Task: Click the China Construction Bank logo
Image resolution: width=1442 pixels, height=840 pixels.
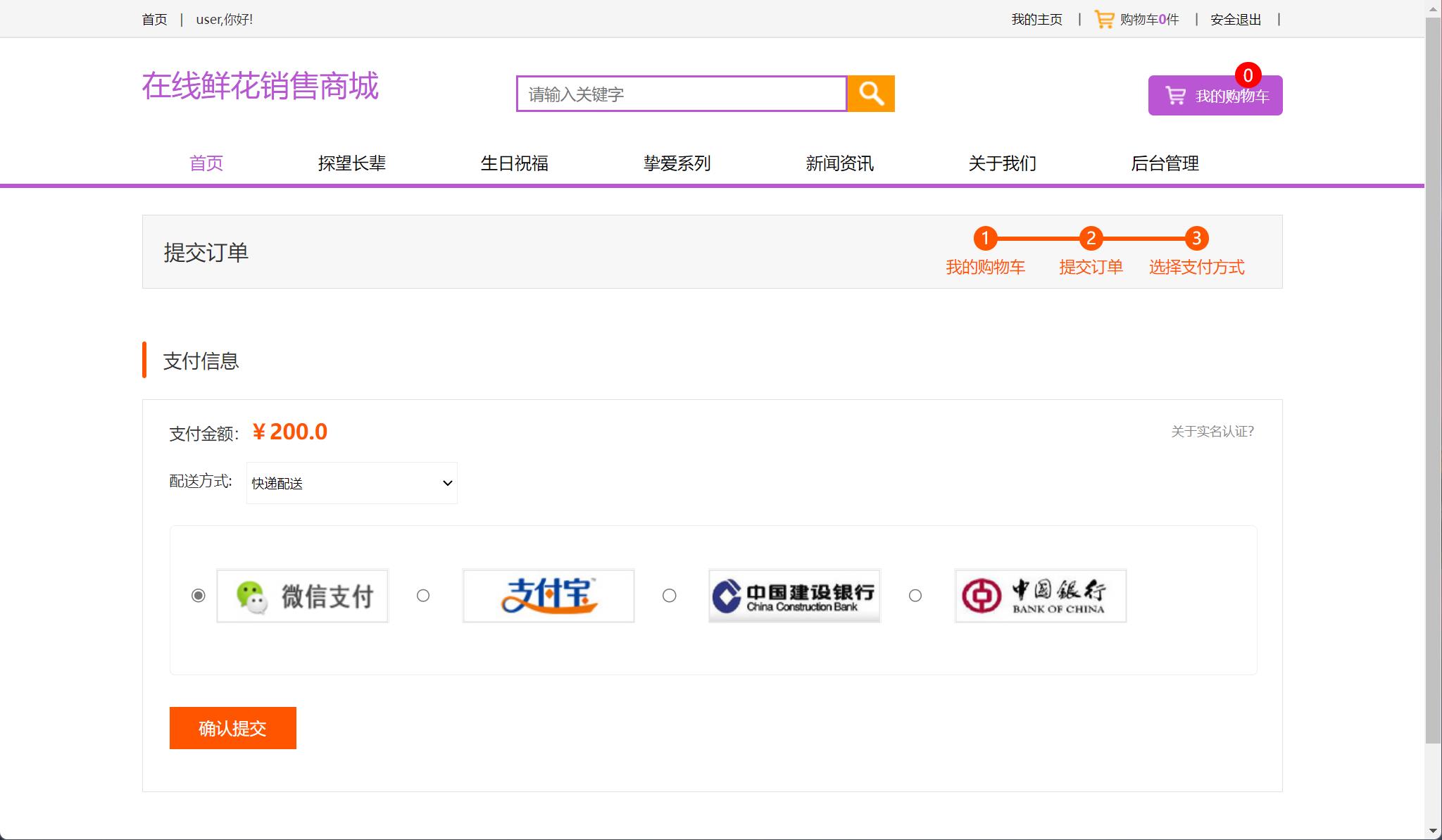Action: click(x=794, y=595)
